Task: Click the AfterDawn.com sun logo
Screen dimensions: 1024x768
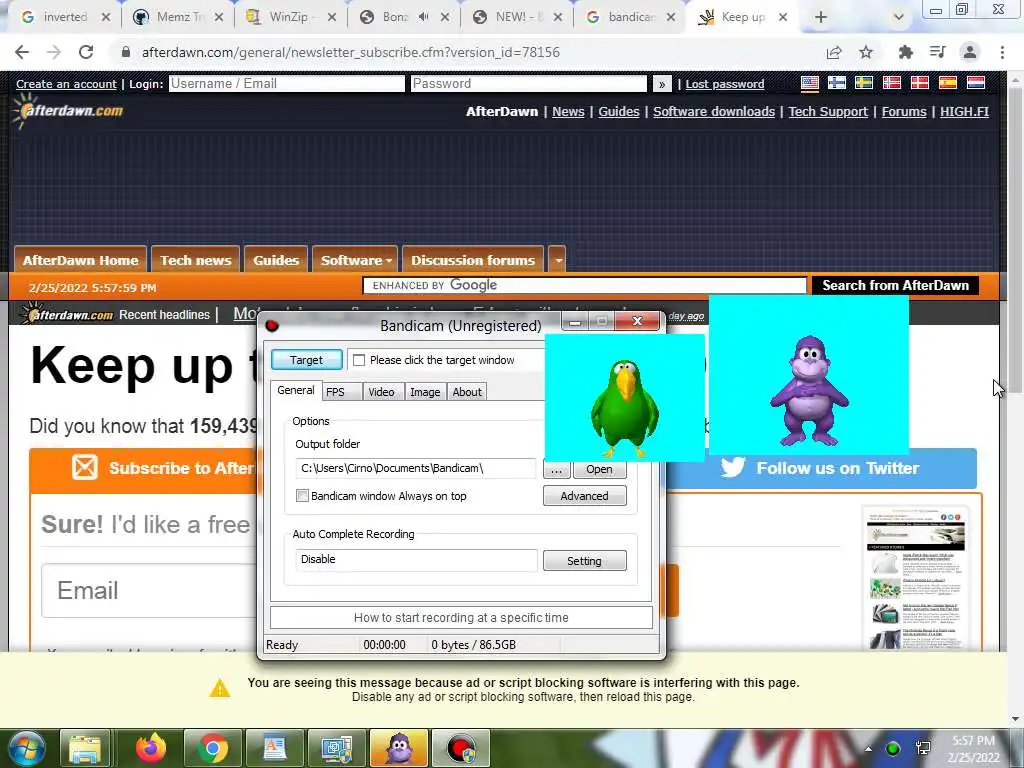Action: tap(68, 110)
